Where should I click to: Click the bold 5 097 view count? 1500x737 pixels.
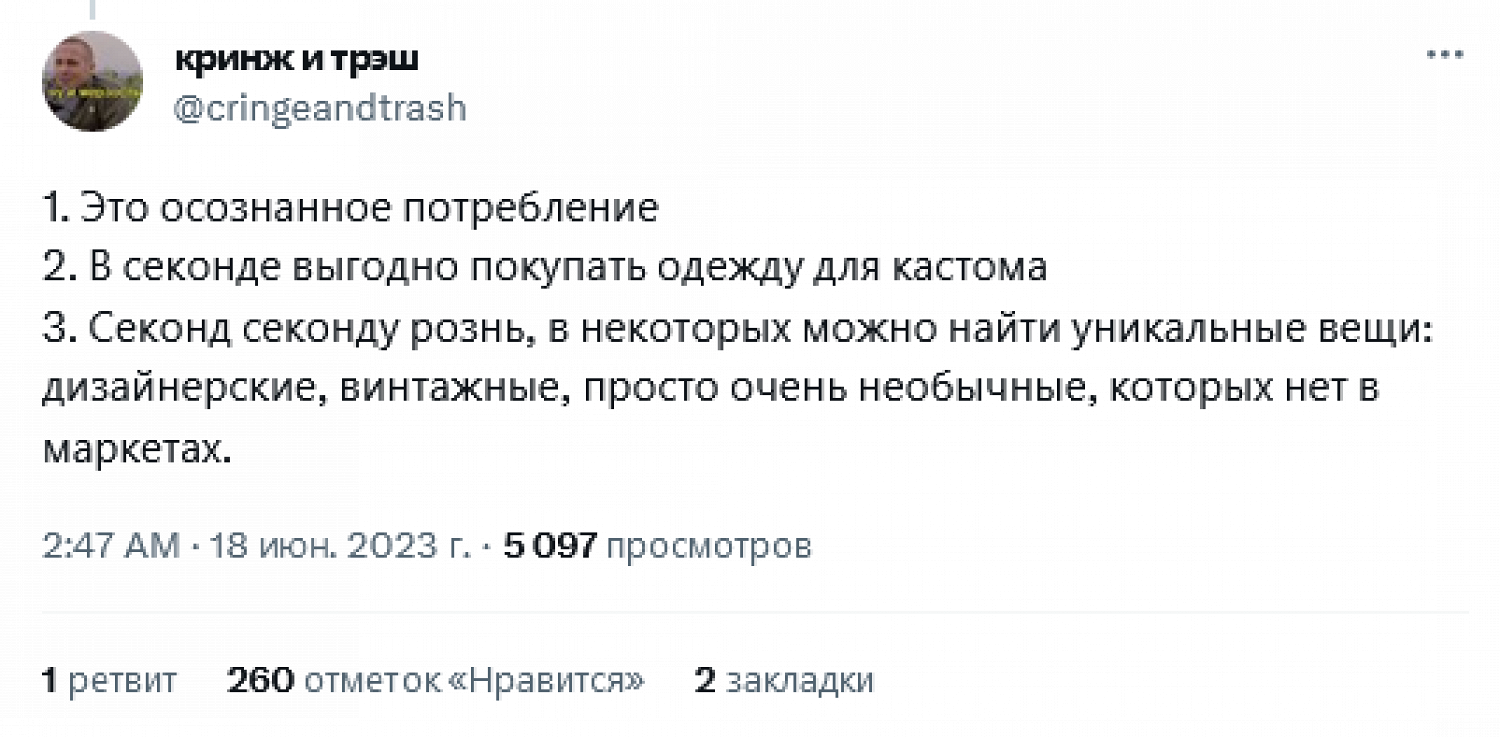[550, 546]
